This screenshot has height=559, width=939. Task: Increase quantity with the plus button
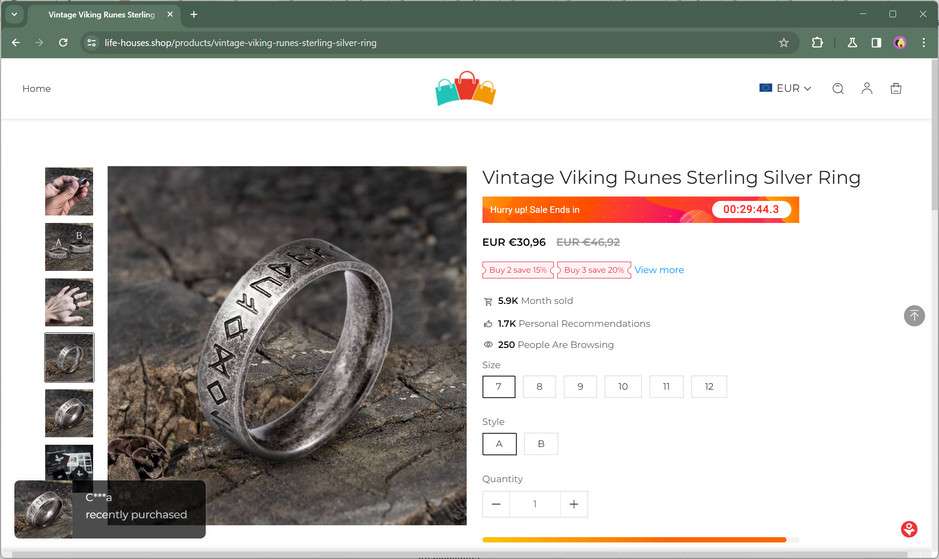[573, 504]
